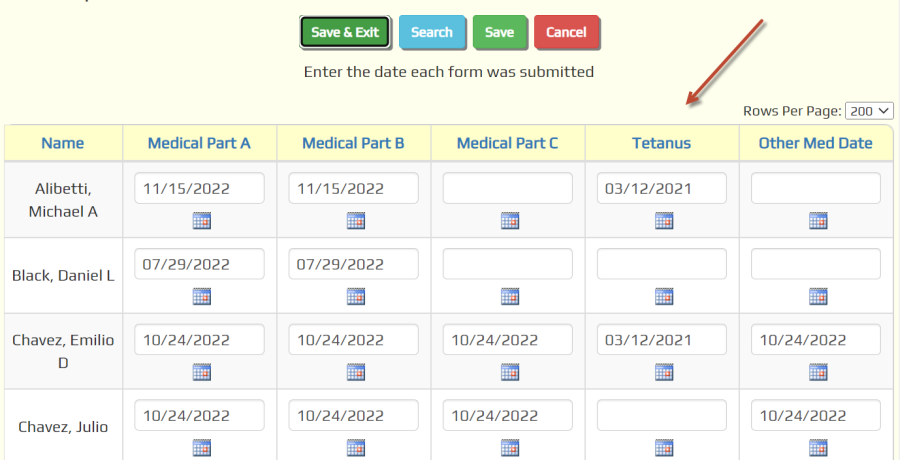900x460 pixels.
Task: Click the red Cancel button
Action: coord(567,32)
